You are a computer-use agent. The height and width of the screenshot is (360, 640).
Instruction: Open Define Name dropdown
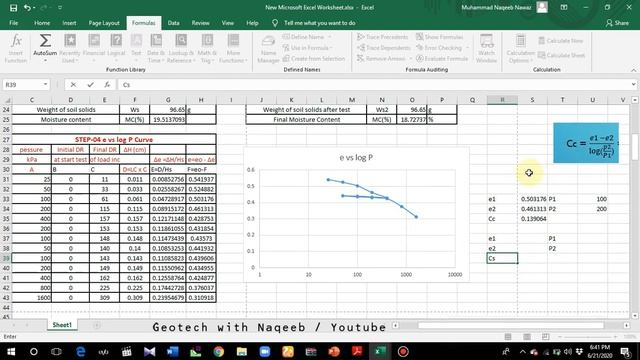307,37
